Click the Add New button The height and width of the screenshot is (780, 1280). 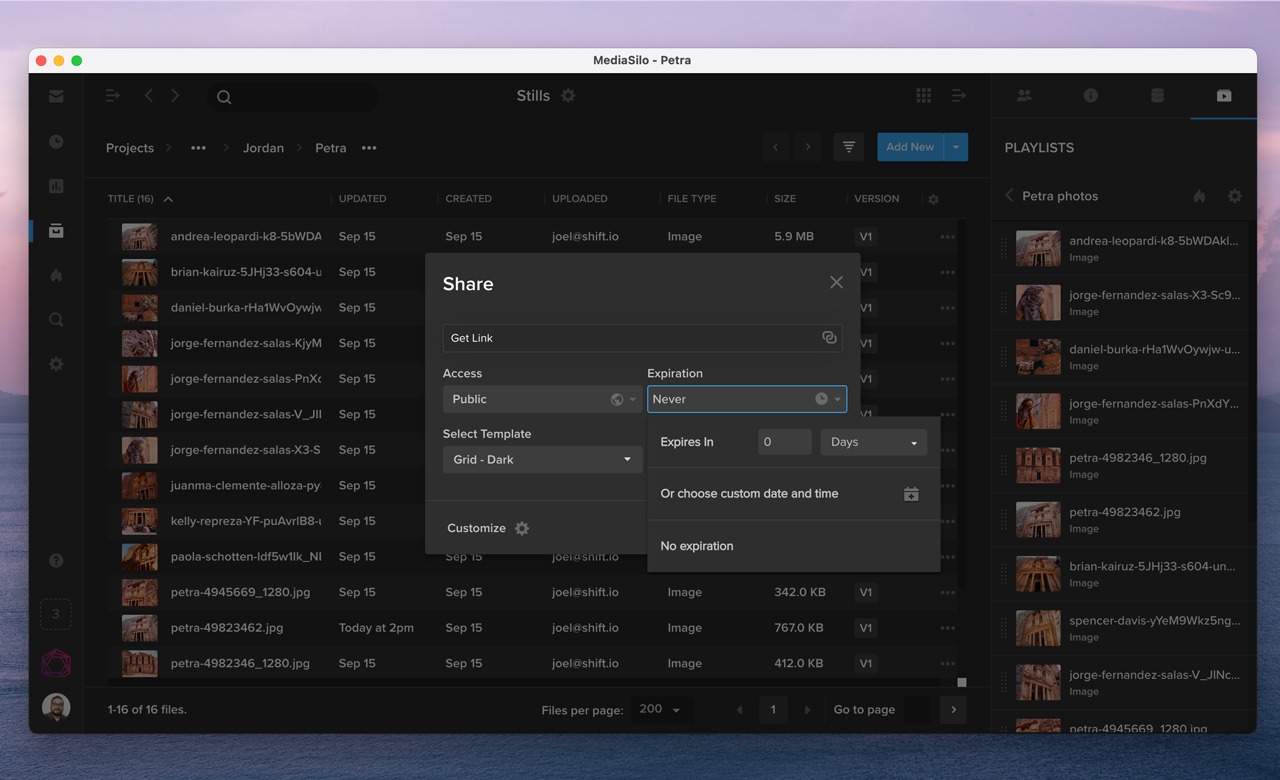909,147
